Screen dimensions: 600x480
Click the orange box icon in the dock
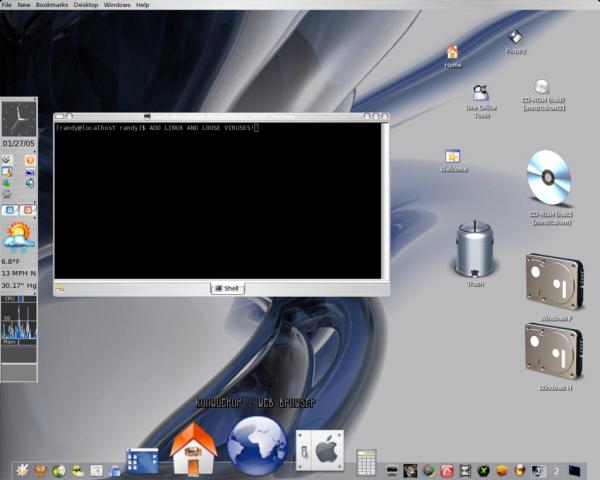[502, 470]
